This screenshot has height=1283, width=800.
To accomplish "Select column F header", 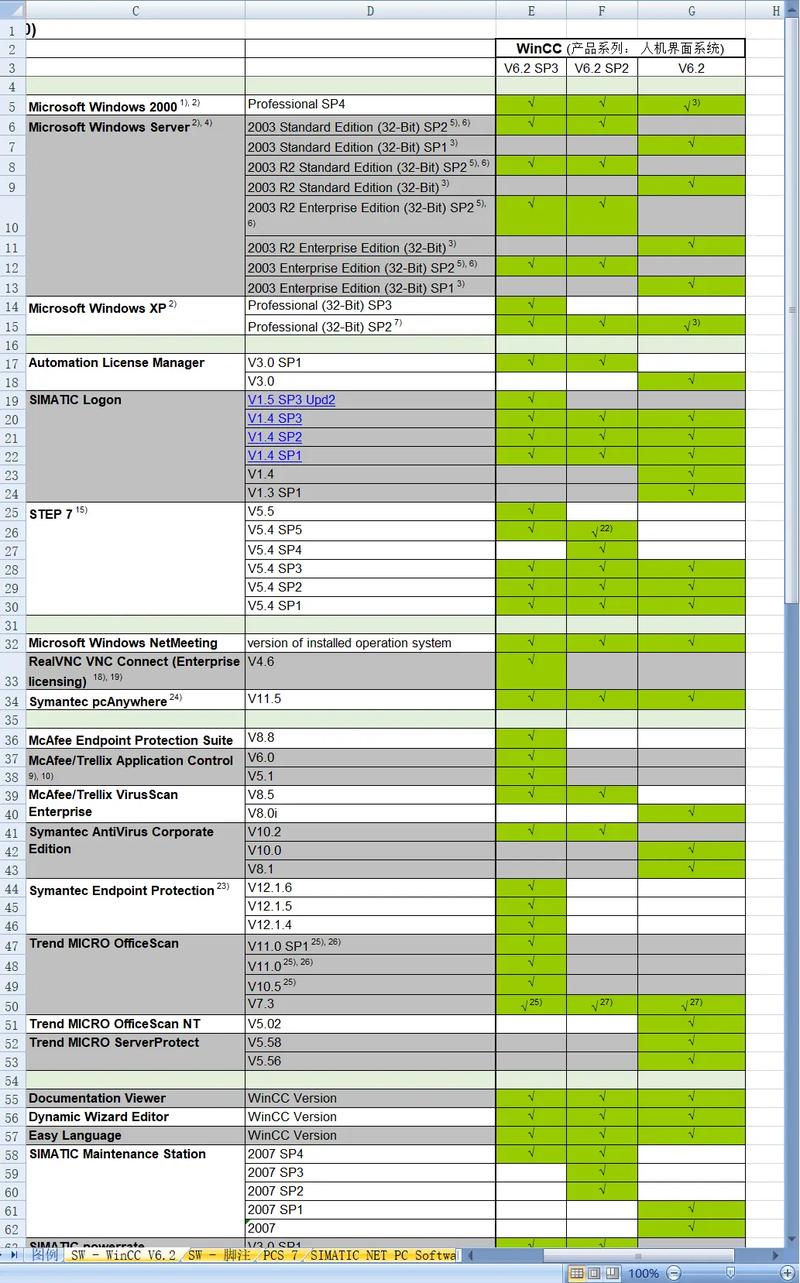I will pyautogui.click(x=602, y=10).
